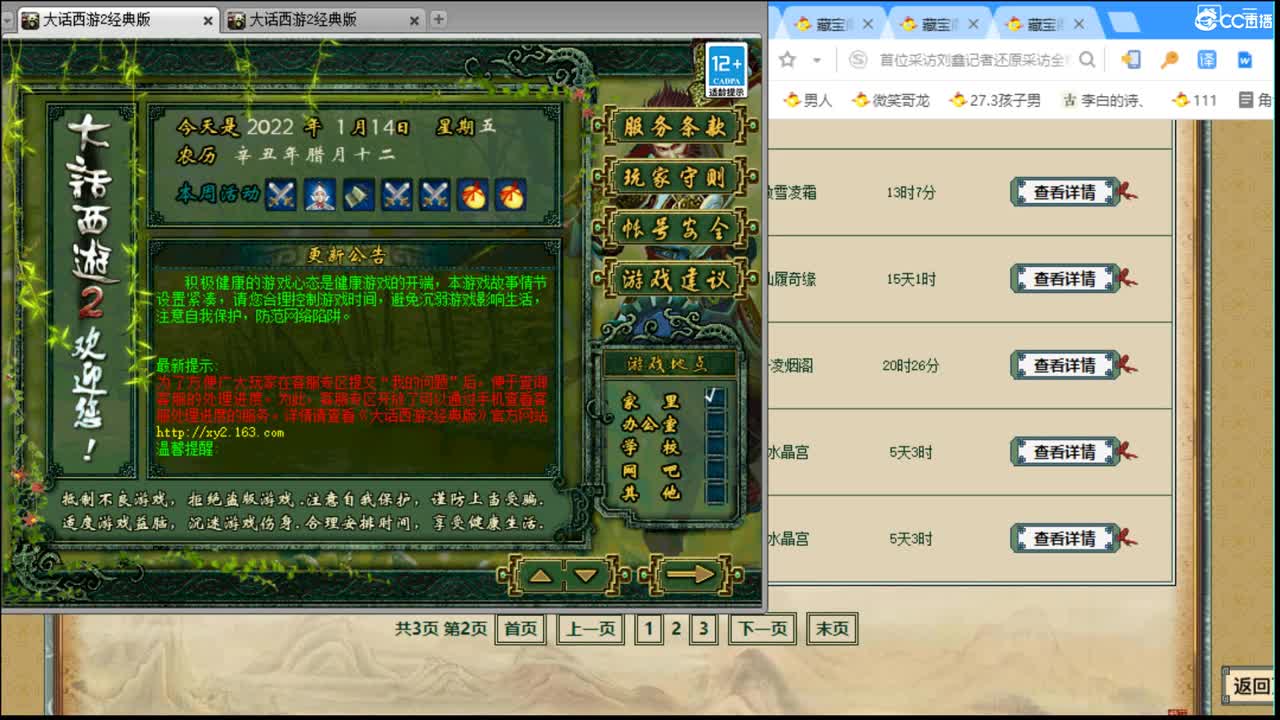Screen dimensions: 1280x720
Task: Click 查看详情 for the 20时26分 row
Action: pos(1066,366)
